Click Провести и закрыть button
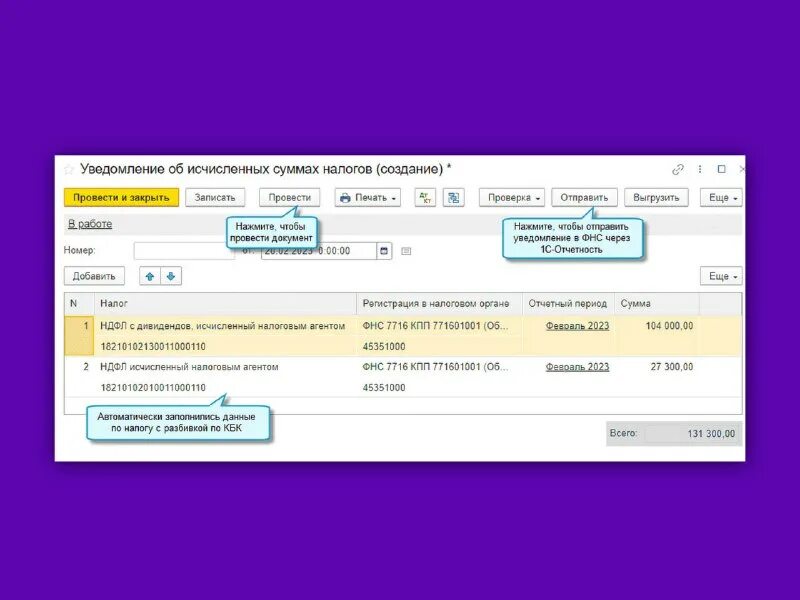 (x=121, y=197)
